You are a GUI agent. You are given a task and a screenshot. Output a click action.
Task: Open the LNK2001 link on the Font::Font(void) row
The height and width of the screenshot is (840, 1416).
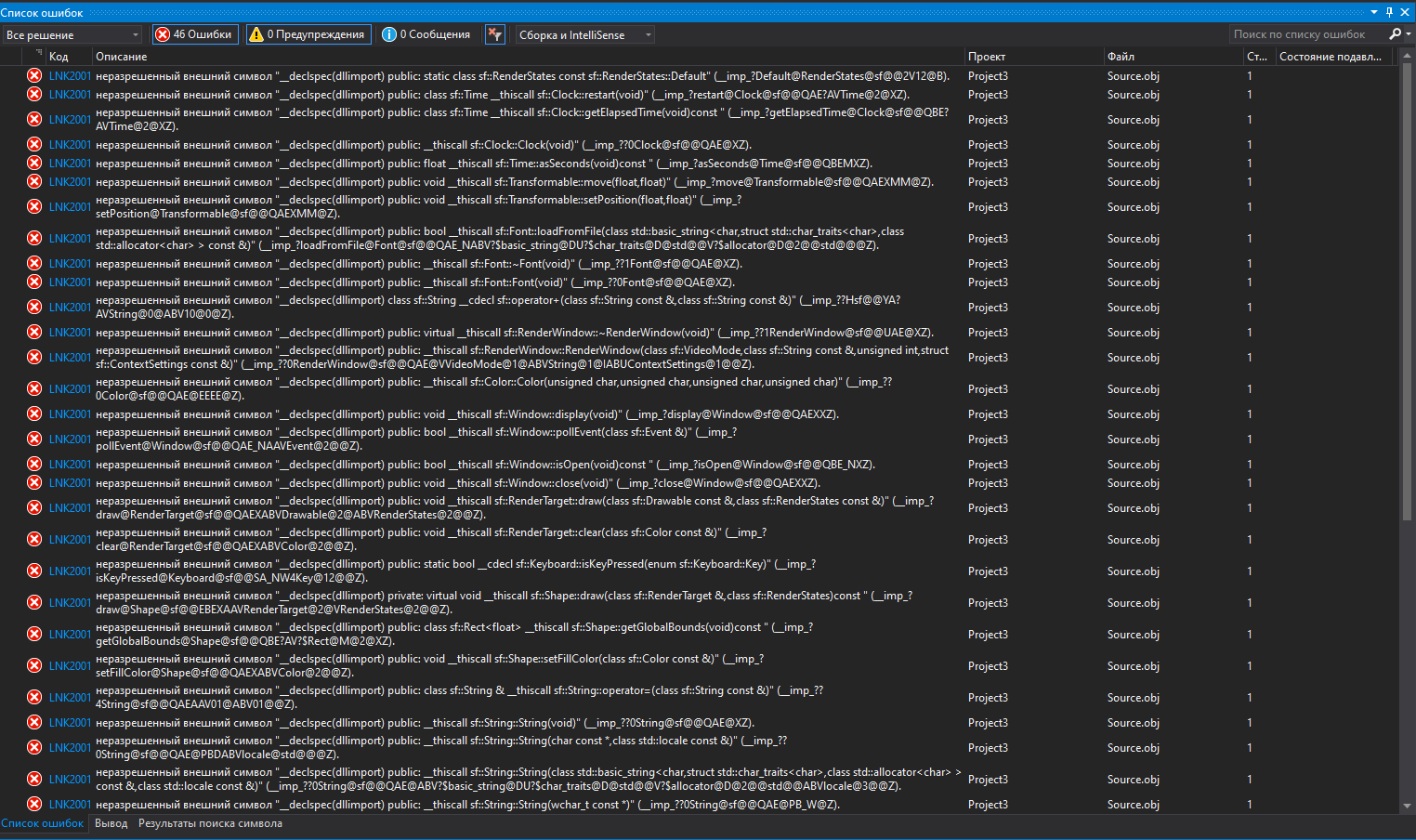(x=70, y=282)
